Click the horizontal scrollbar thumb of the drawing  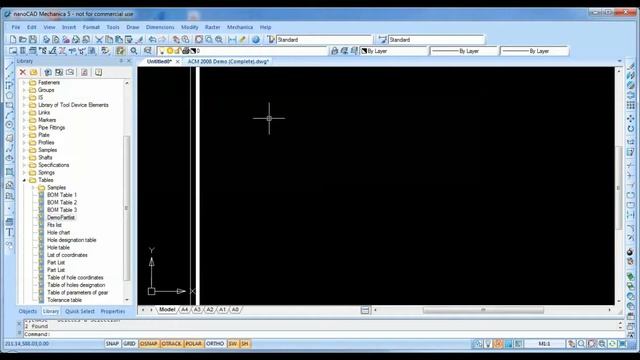483,310
